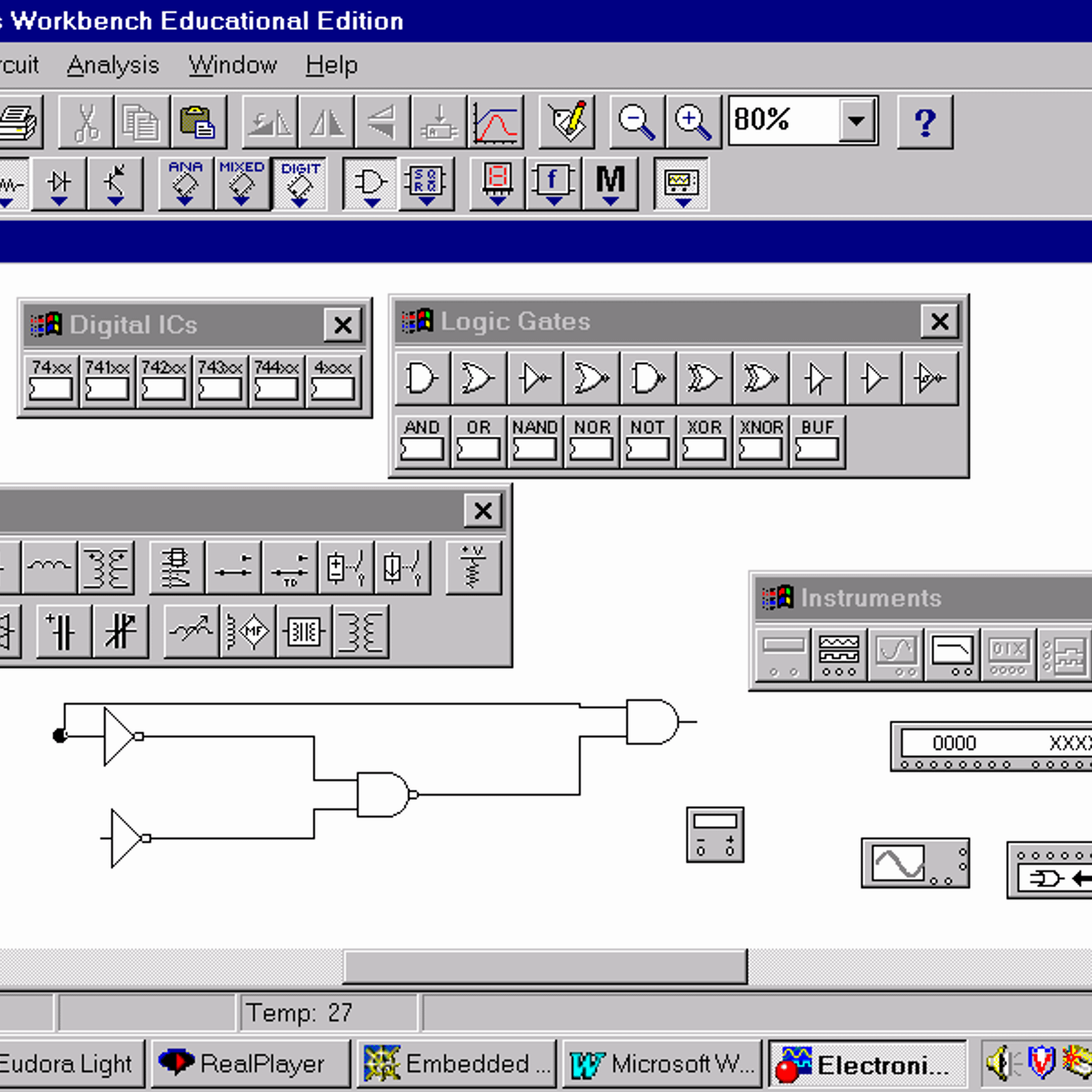This screenshot has width=1092, height=1092.
Task: Toggle the Instruments parts bin
Action: point(681,184)
